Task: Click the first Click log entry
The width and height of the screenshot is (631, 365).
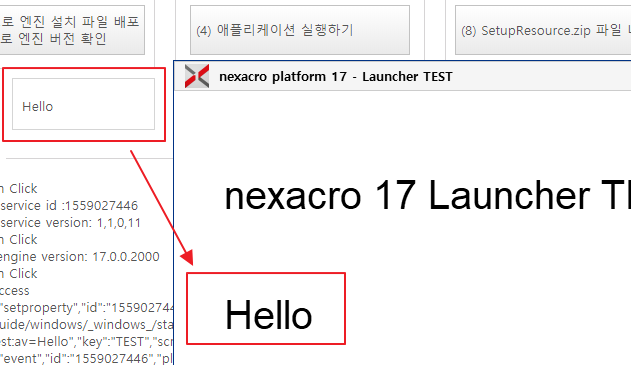Action: pyautogui.click(x=19, y=188)
